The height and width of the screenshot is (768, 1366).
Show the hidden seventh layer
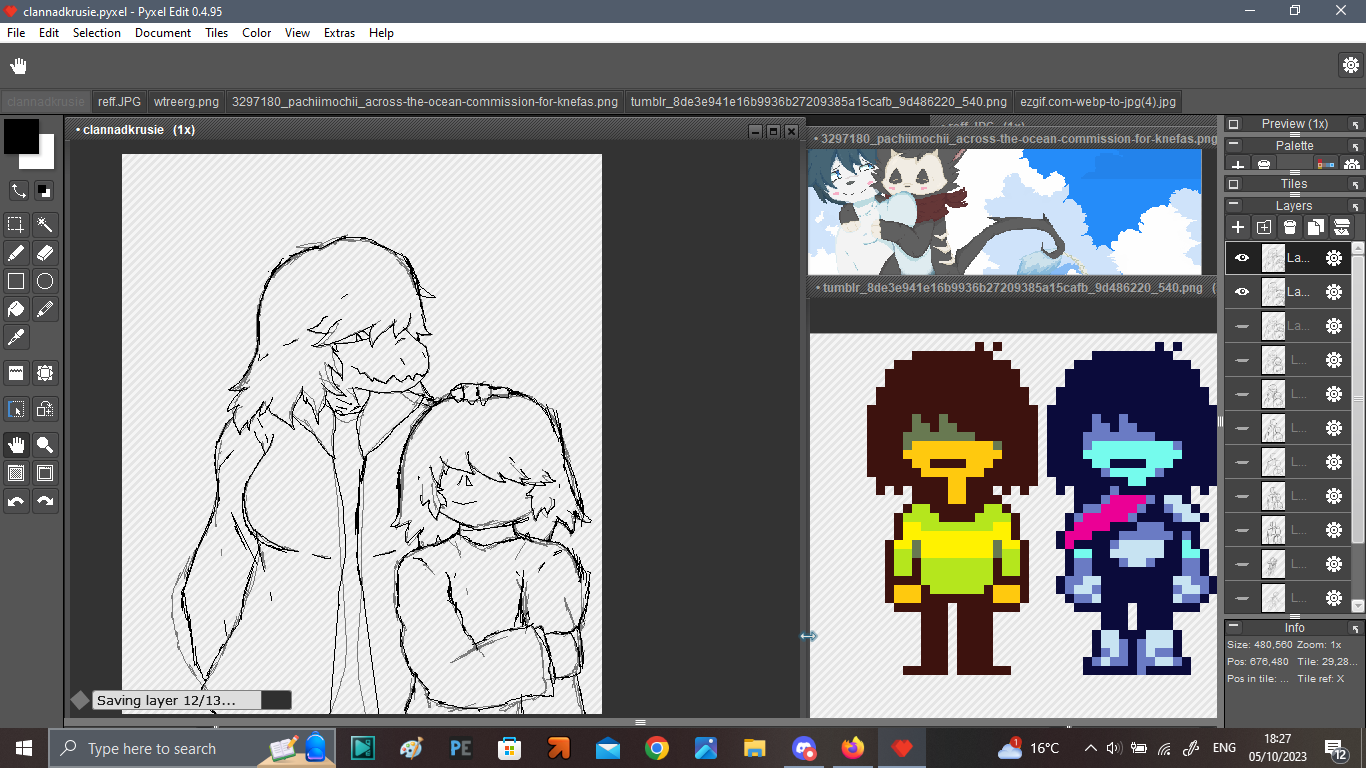[x=1242, y=462]
